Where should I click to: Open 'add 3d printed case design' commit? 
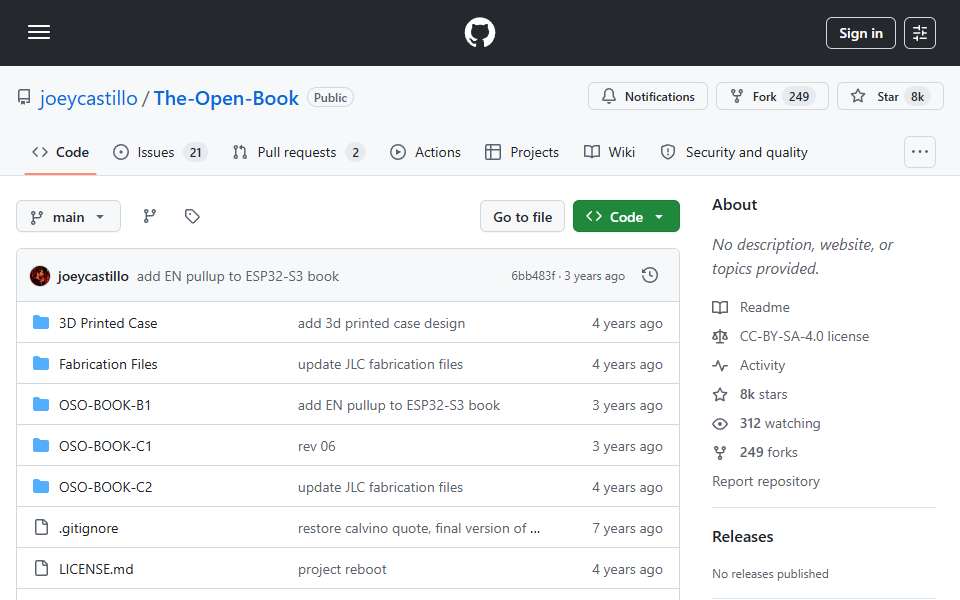[381, 323]
